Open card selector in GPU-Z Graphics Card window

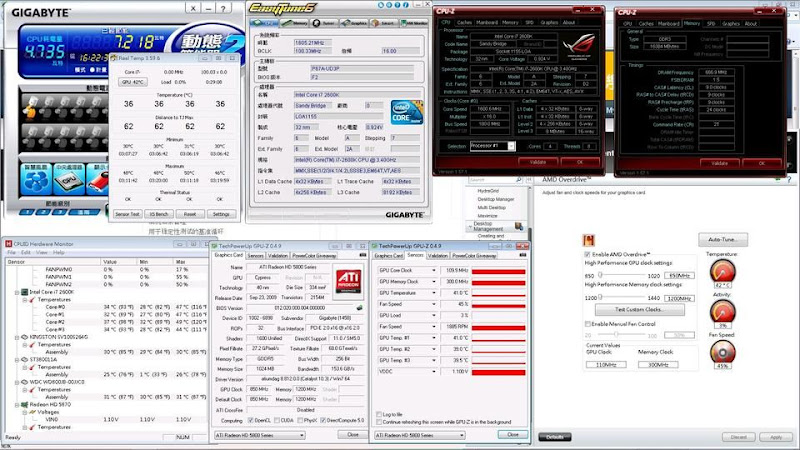coord(260,435)
